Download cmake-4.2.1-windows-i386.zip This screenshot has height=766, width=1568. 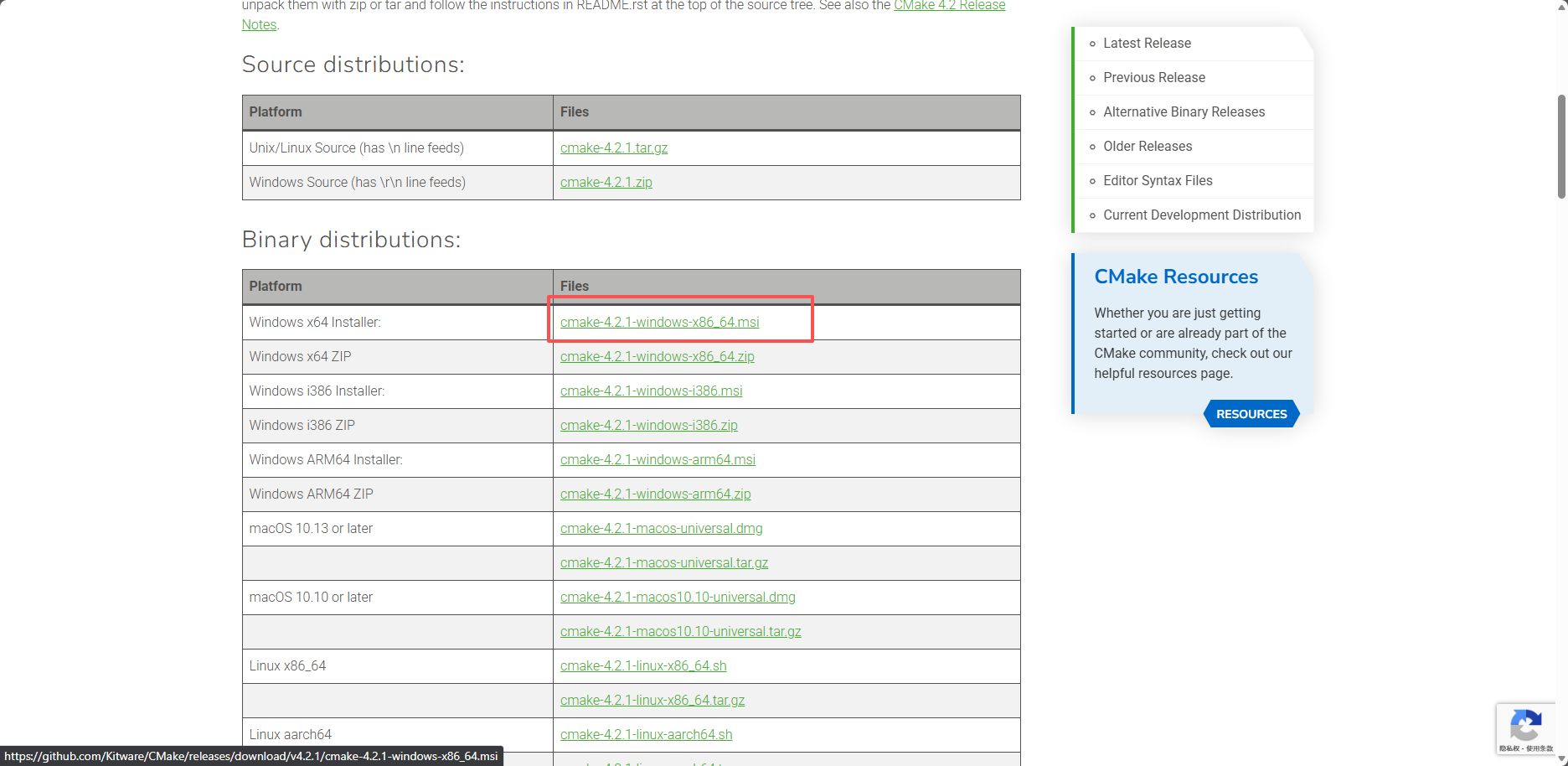click(649, 425)
